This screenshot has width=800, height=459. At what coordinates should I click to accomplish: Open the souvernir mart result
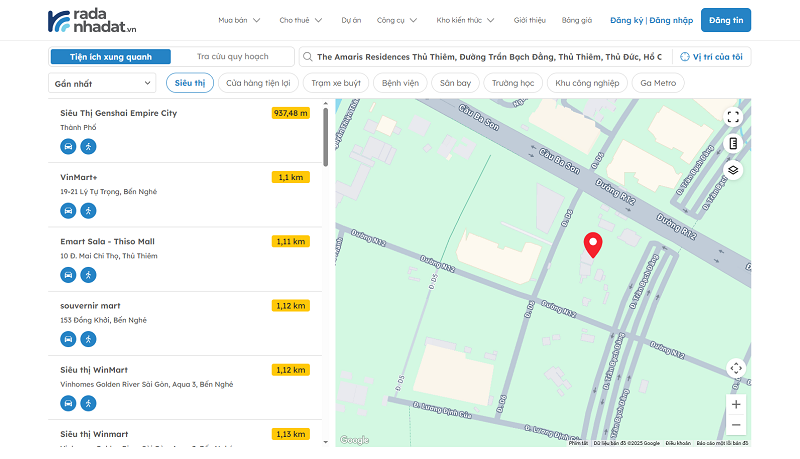click(90, 306)
